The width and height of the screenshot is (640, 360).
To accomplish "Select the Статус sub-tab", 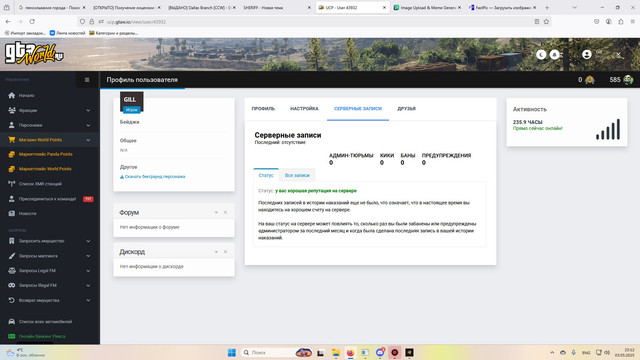I will pos(266,176).
